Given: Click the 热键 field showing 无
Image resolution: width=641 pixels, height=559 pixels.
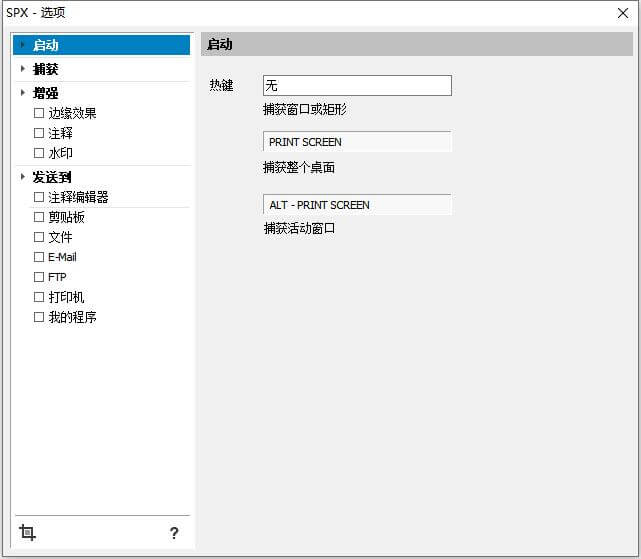Looking at the screenshot, I should point(357,85).
